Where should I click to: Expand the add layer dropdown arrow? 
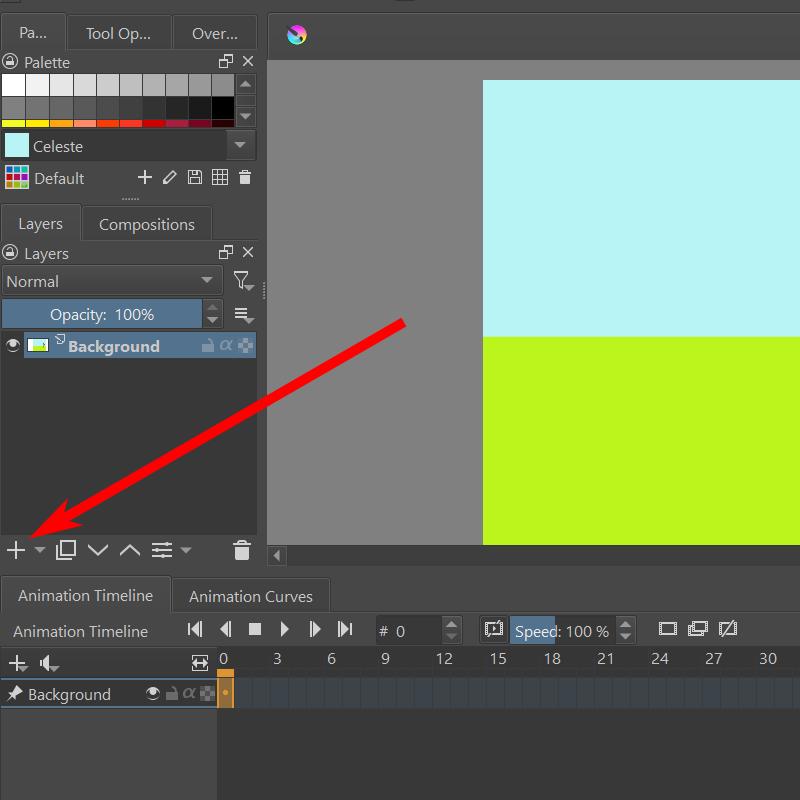click(38, 550)
